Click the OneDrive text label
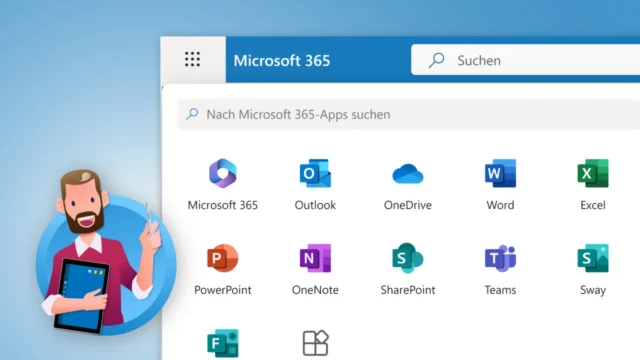This screenshot has height=360, width=640. point(408,205)
